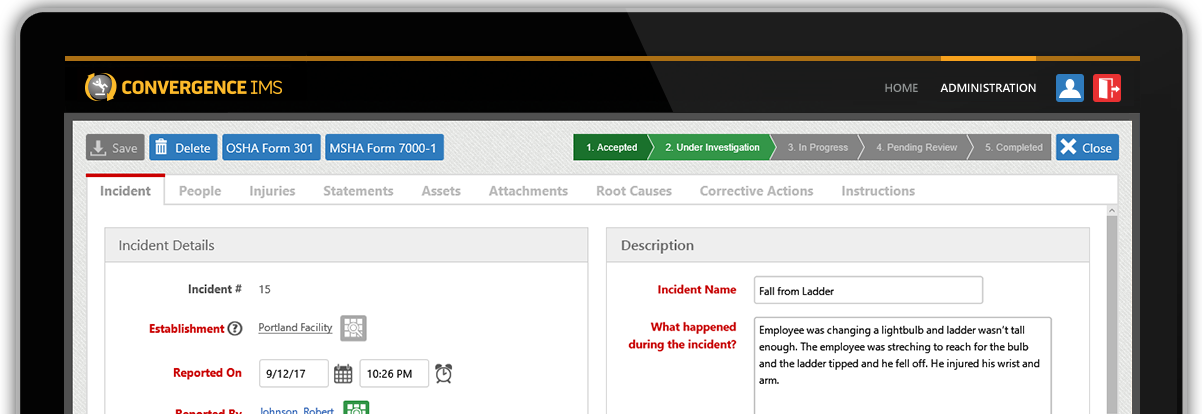
Task: Switch to the People tab
Action: (200, 190)
